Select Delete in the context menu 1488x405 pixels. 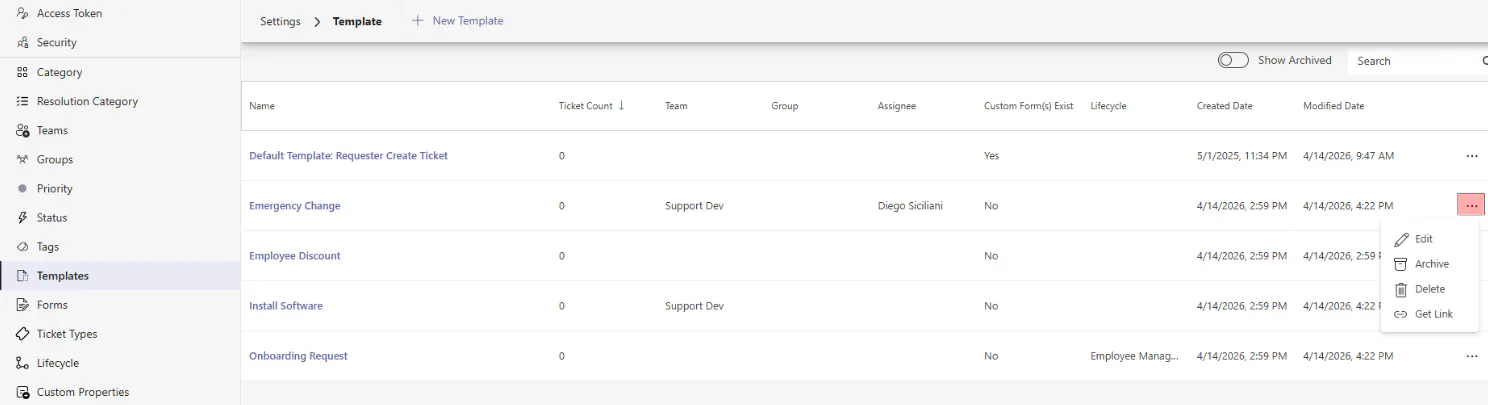click(1429, 289)
